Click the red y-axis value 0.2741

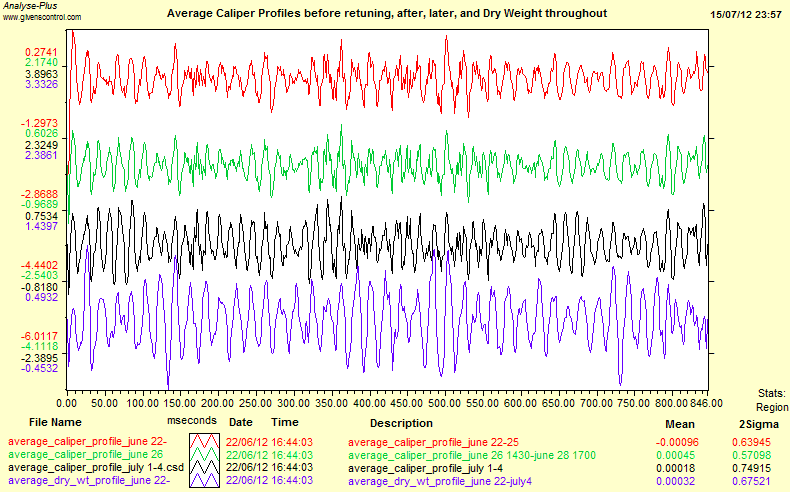coord(41,52)
